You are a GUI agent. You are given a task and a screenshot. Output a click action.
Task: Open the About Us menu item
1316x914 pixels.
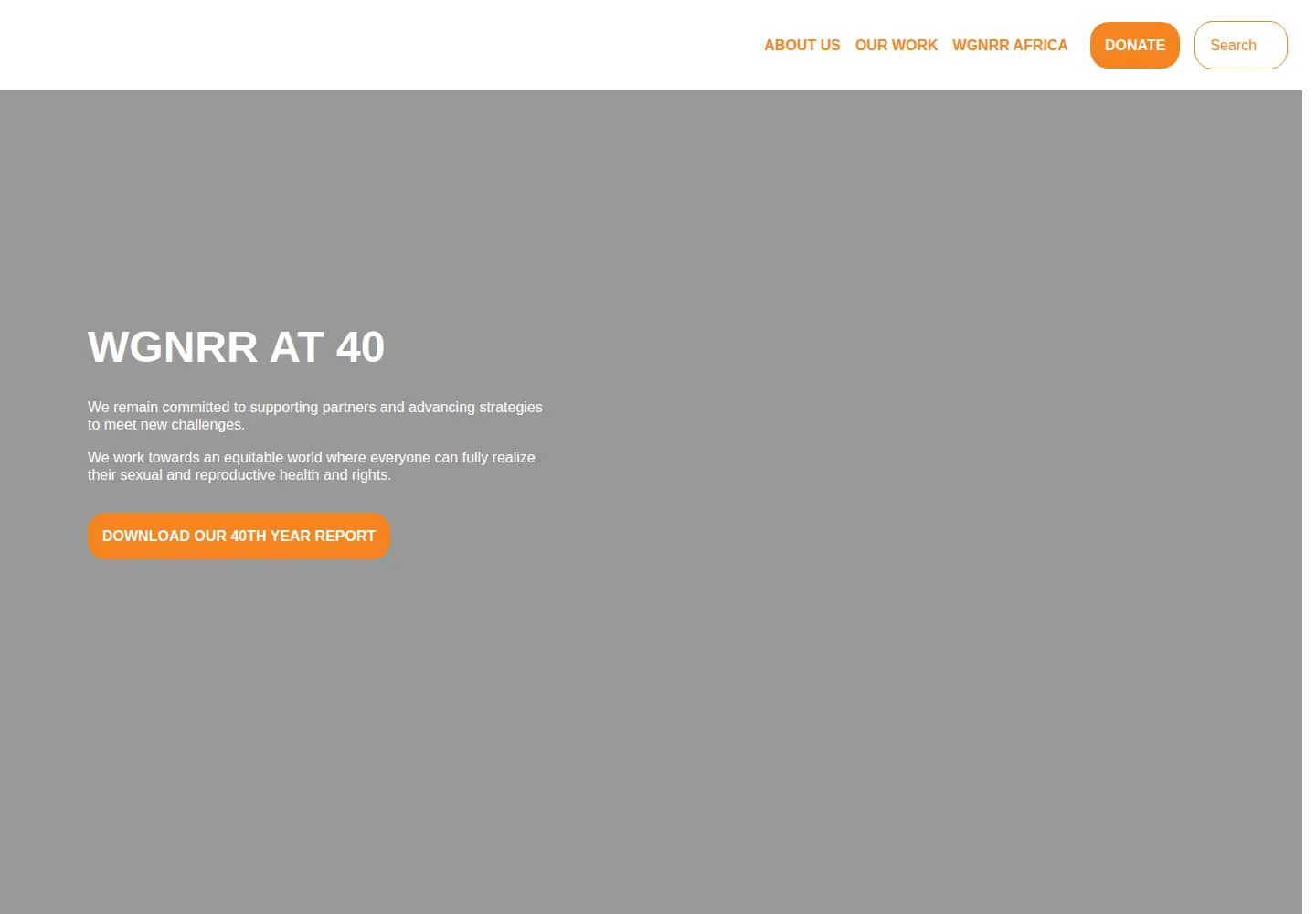pos(801,45)
